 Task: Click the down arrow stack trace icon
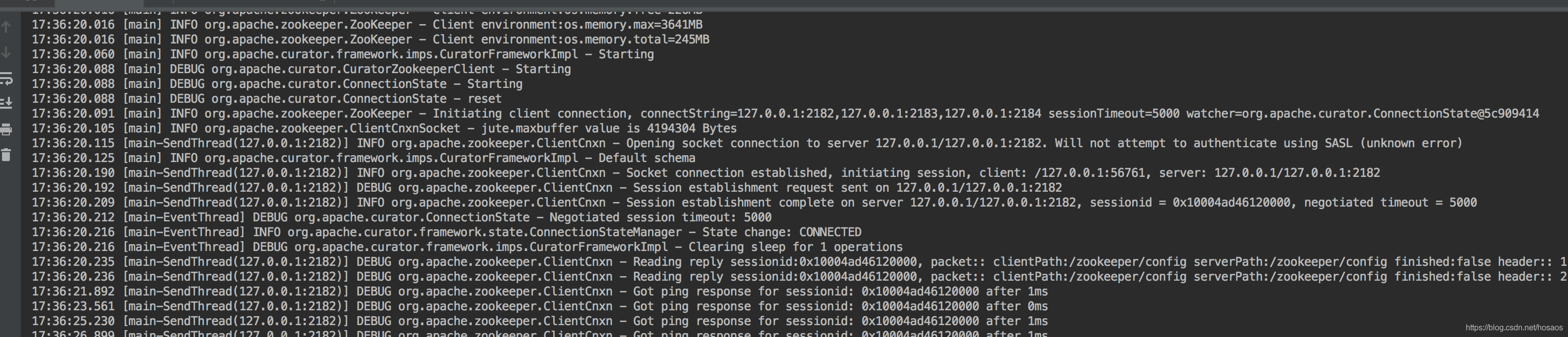pyautogui.click(x=7, y=53)
